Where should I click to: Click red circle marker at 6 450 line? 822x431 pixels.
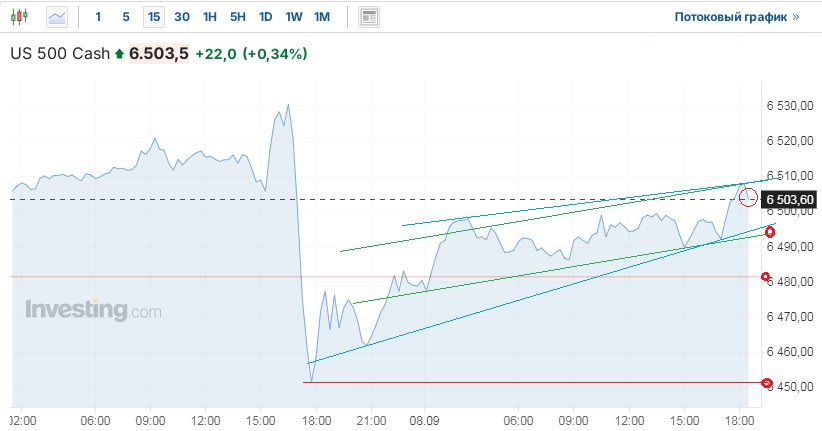pyautogui.click(x=767, y=383)
